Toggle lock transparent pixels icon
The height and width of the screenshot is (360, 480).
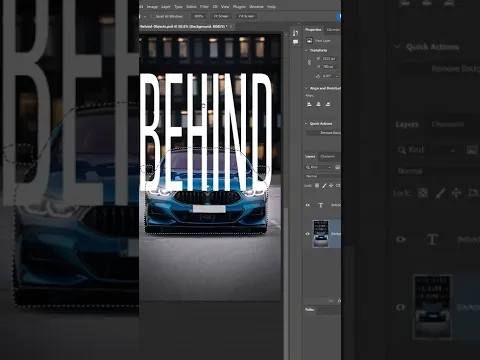click(317, 185)
